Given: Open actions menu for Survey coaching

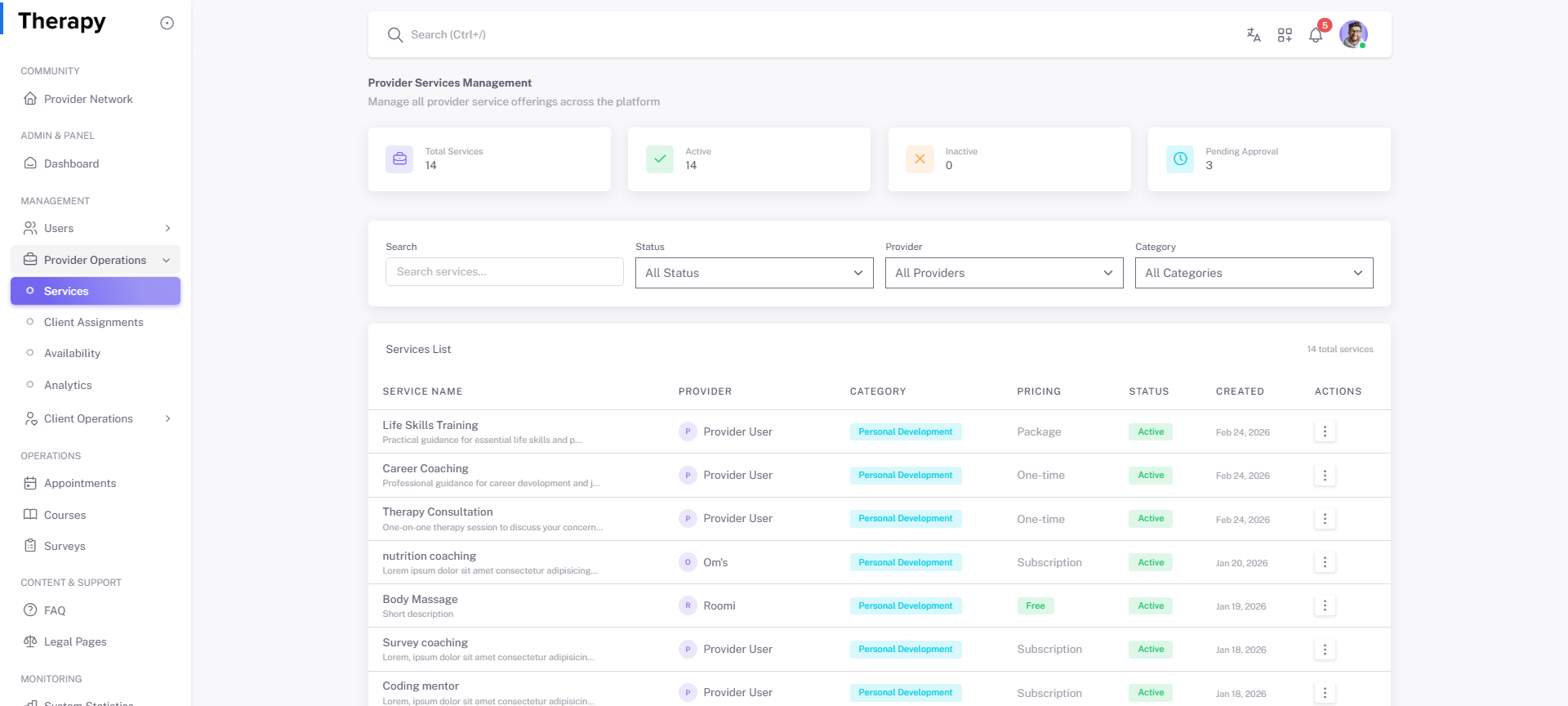Looking at the screenshot, I should click(1325, 649).
